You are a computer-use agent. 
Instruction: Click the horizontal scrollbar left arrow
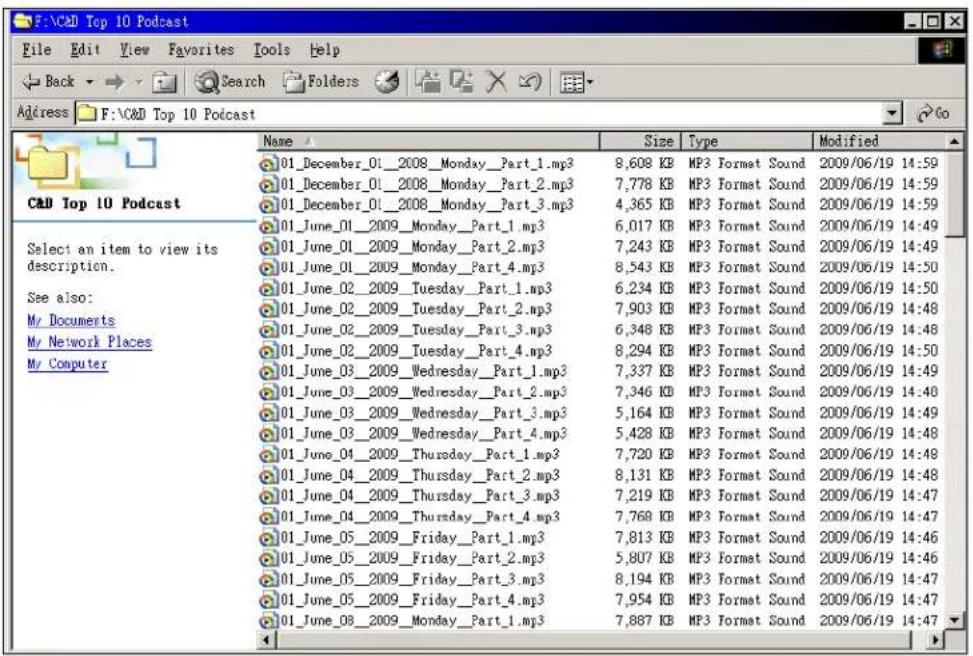click(x=267, y=639)
